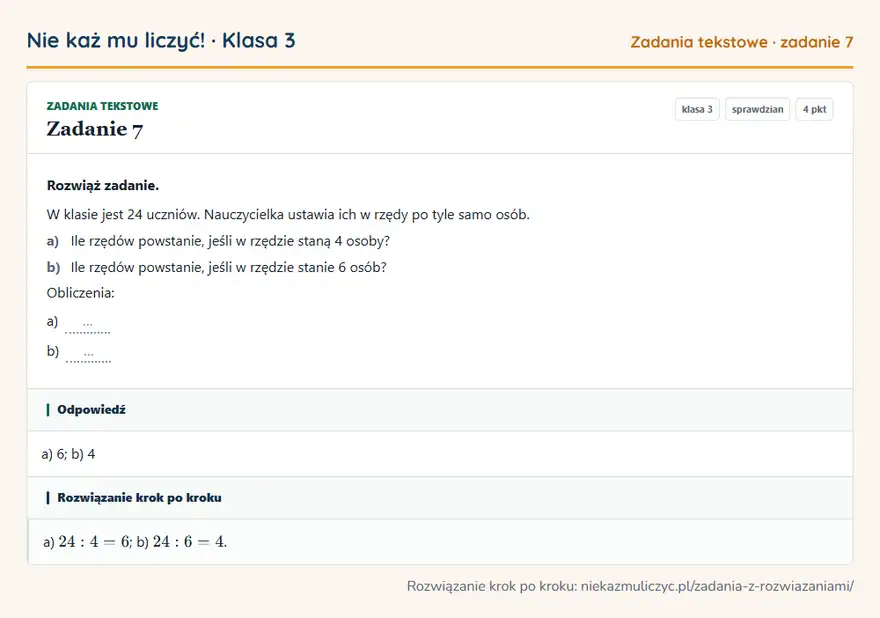The height and width of the screenshot is (618, 880).
Task: Click the sentence 'W klasie jest 24 uczniów'
Action: 123,214
